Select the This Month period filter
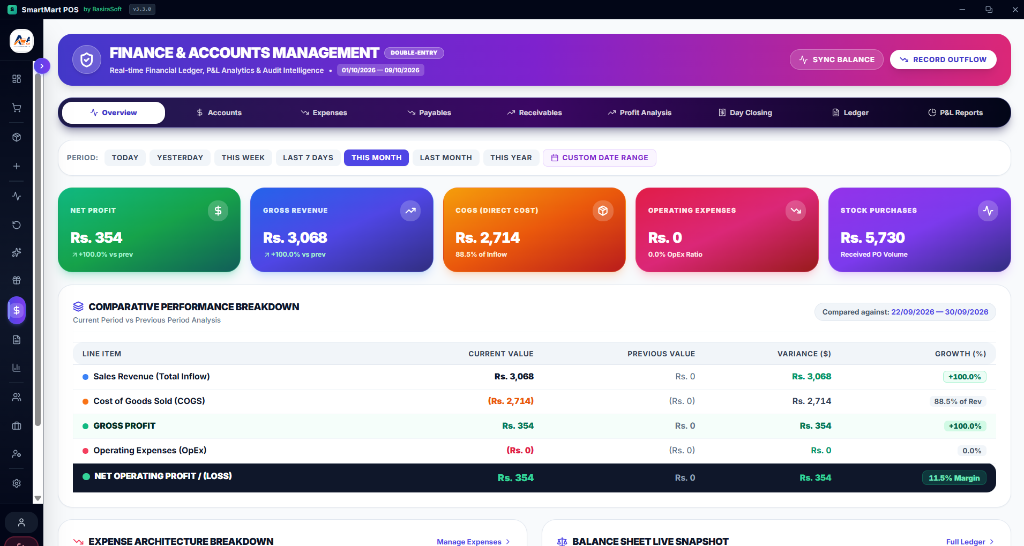This screenshot has height=546, width=1024. click(x=376, y=157)
